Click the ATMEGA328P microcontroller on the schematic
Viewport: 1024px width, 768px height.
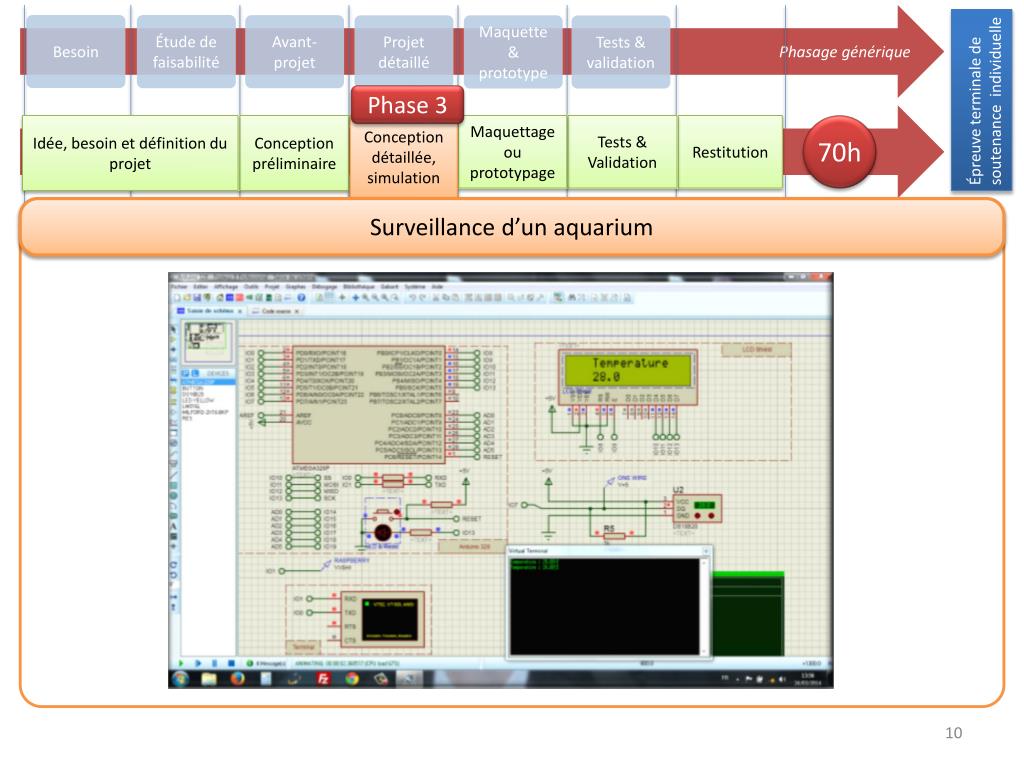tap(368, 404)
